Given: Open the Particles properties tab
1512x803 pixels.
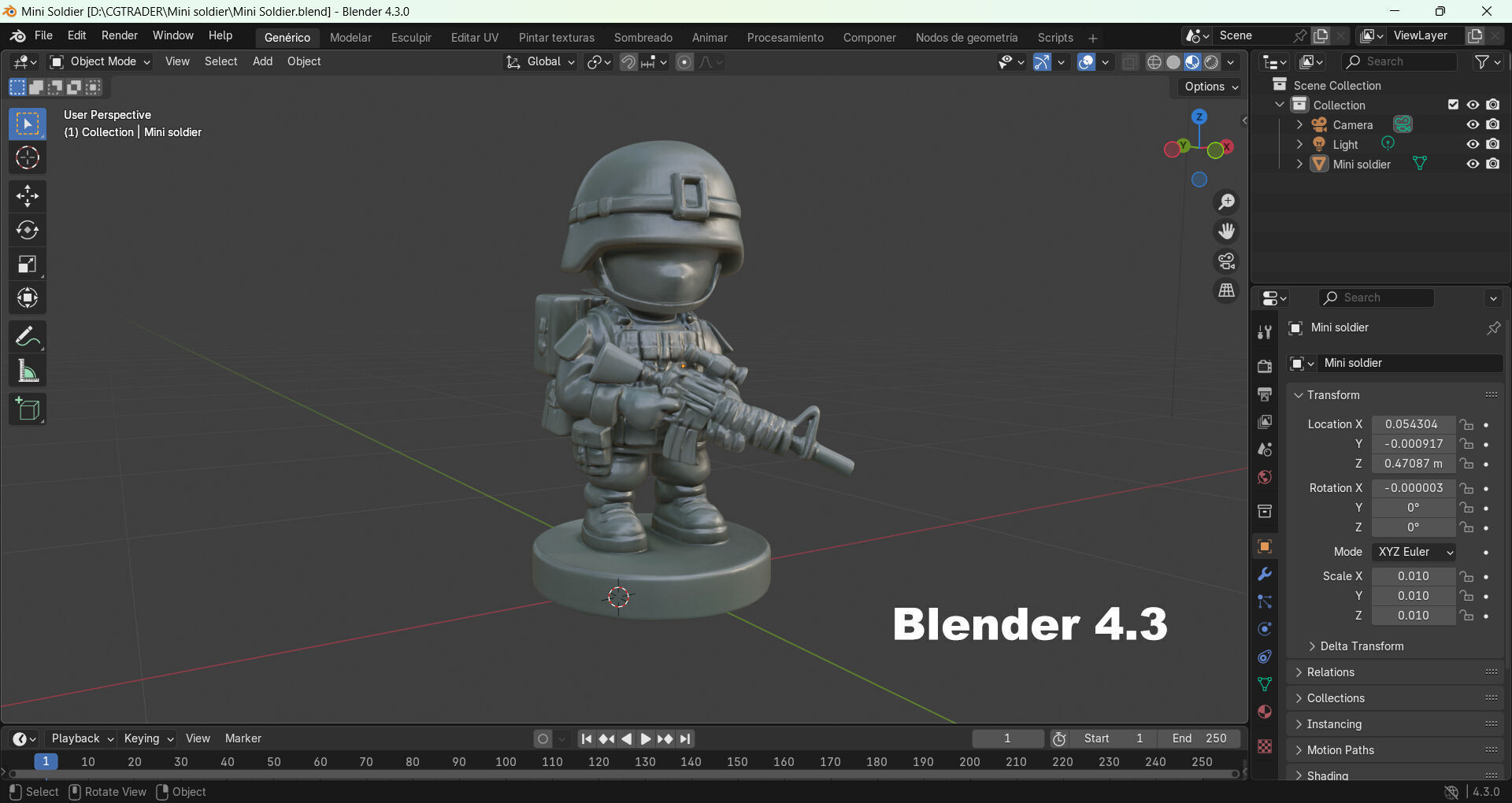Looking at the screenshot, I should [1265, 601].
